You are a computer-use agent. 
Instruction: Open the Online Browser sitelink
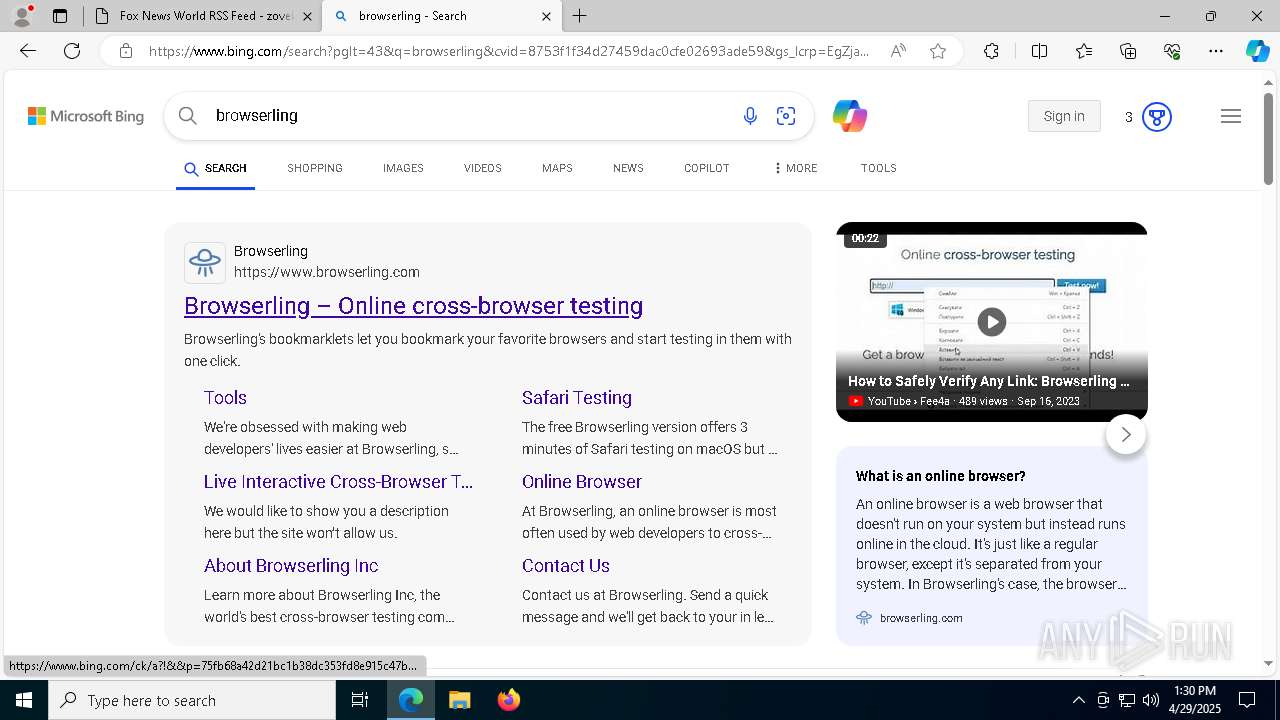pyautogui.click(x=582, y=481)
